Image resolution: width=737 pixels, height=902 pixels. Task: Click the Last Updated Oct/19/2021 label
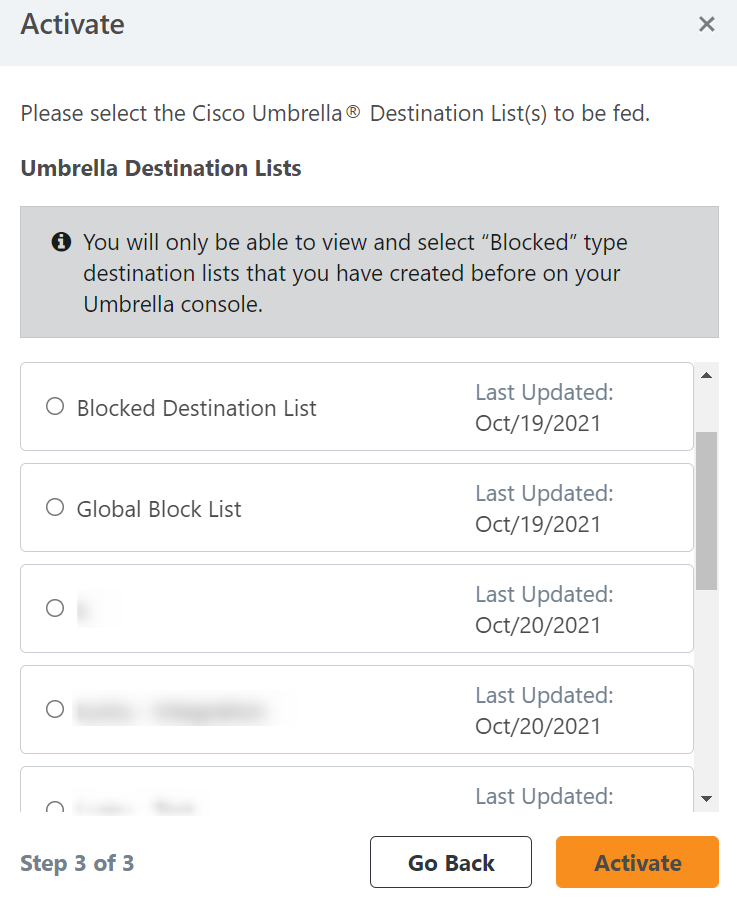click(x=544, y=407)
